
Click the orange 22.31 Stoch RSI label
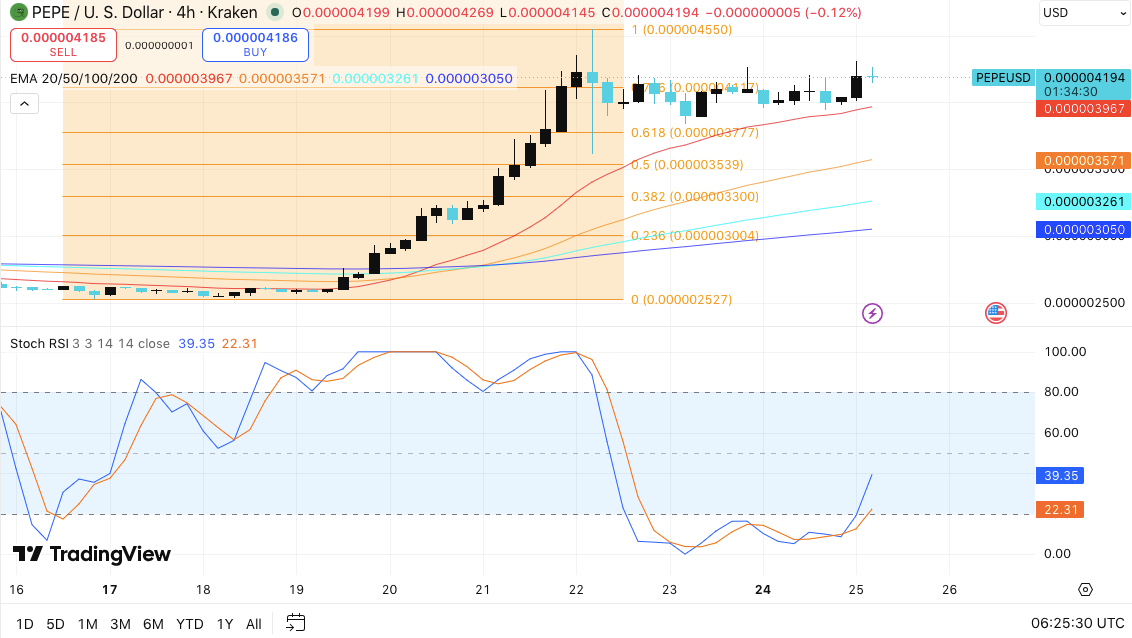pos(1061,510)
